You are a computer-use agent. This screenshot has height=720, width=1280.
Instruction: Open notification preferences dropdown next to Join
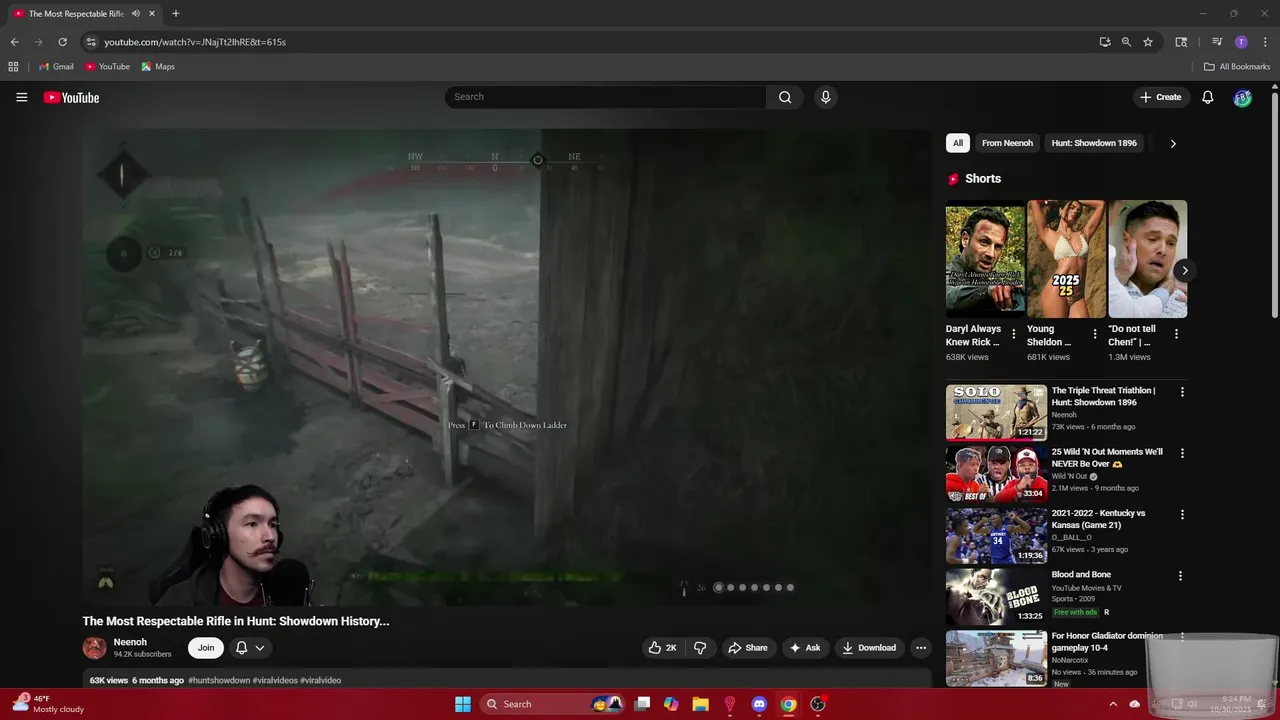[x=250, y=648]
